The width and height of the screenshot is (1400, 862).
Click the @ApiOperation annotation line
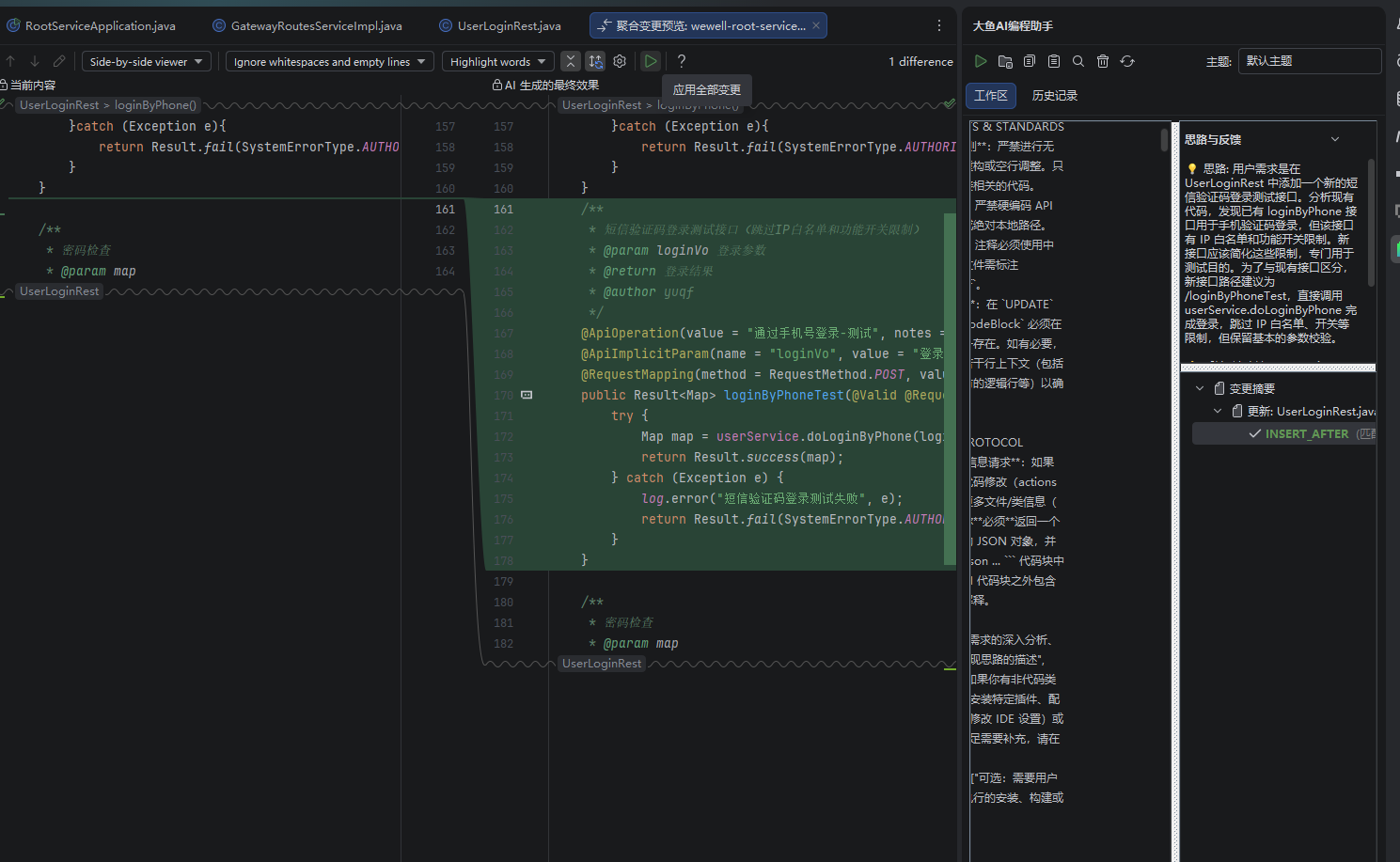(x=763, y=334)
